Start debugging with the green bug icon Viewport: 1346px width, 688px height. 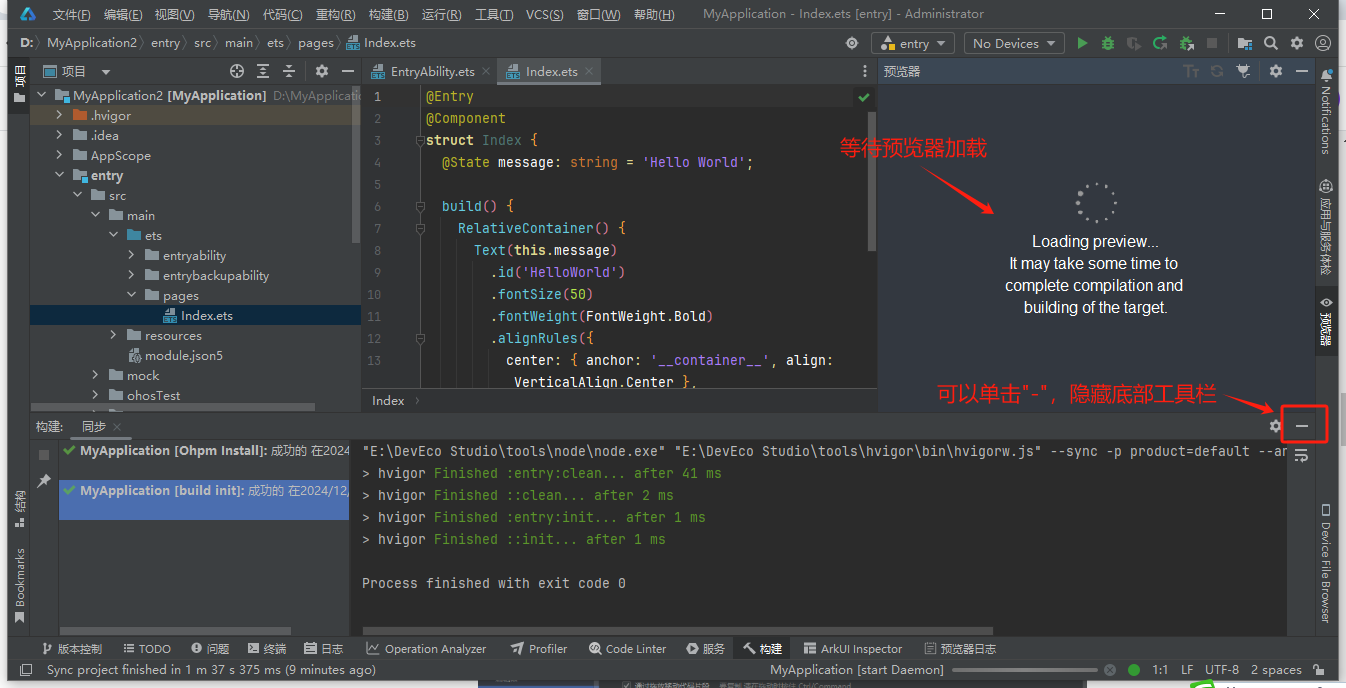[x=1108, y=43]
